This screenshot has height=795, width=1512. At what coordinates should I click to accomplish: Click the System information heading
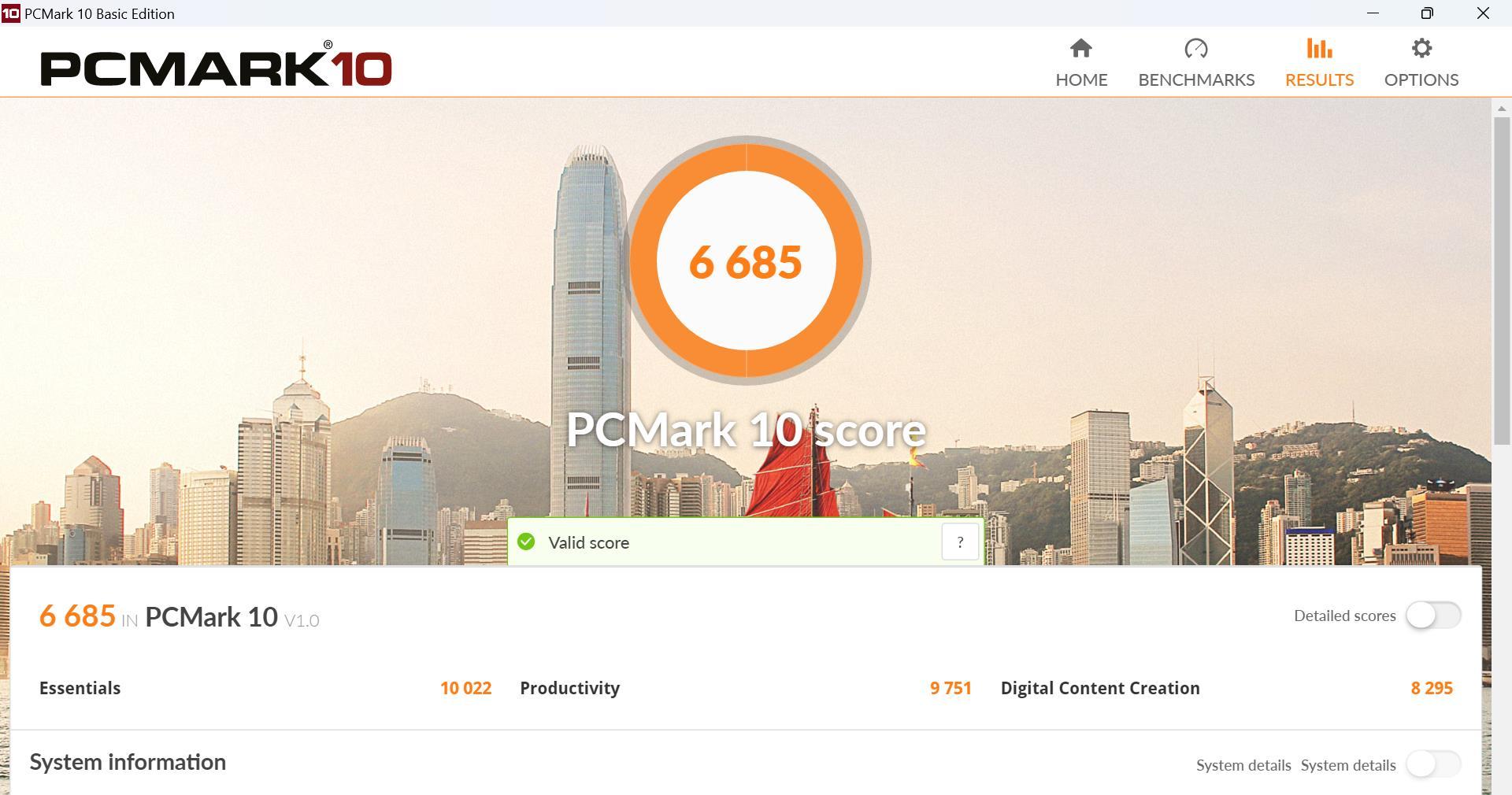[x=128, y=762]
